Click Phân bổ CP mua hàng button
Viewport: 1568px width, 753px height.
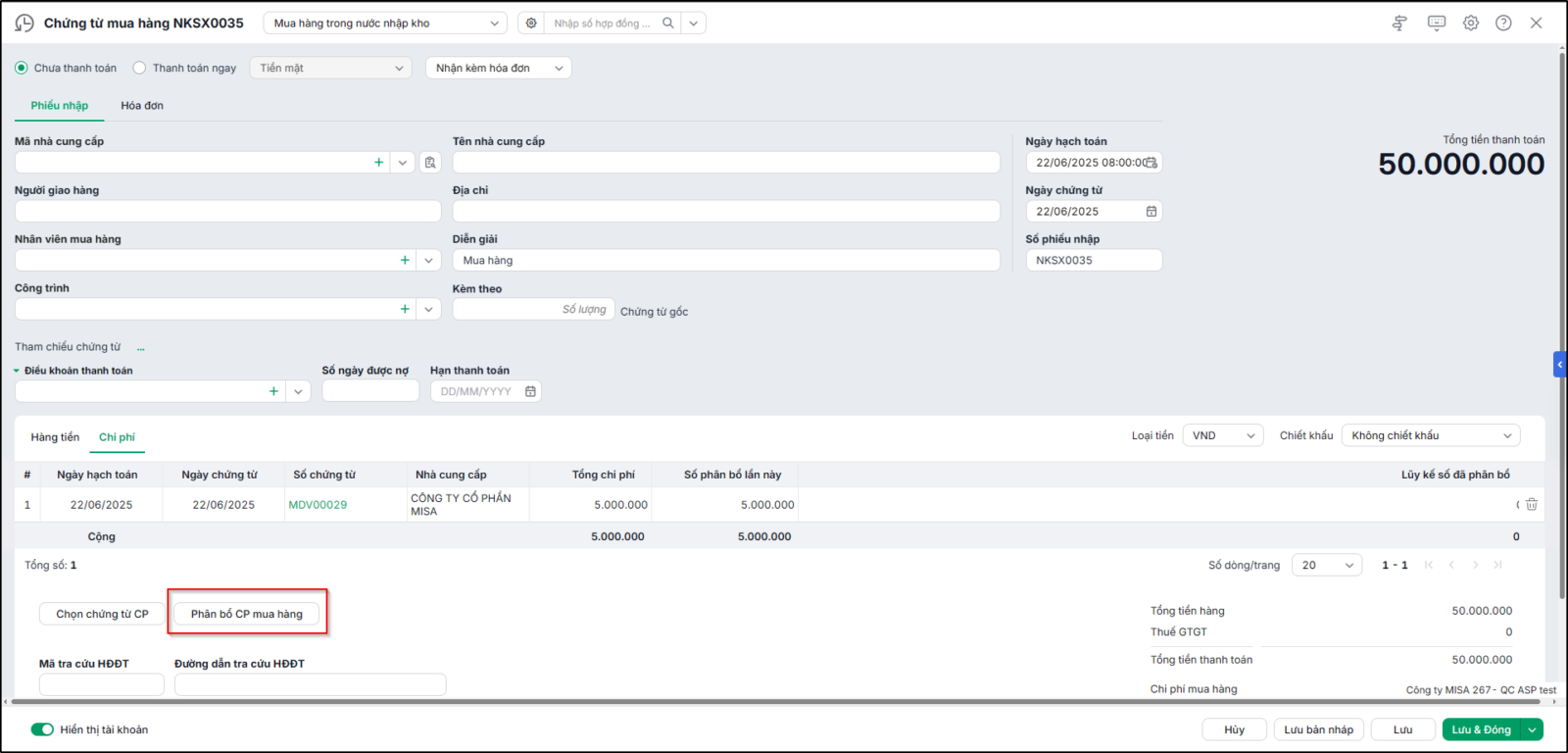click(247, 614)
